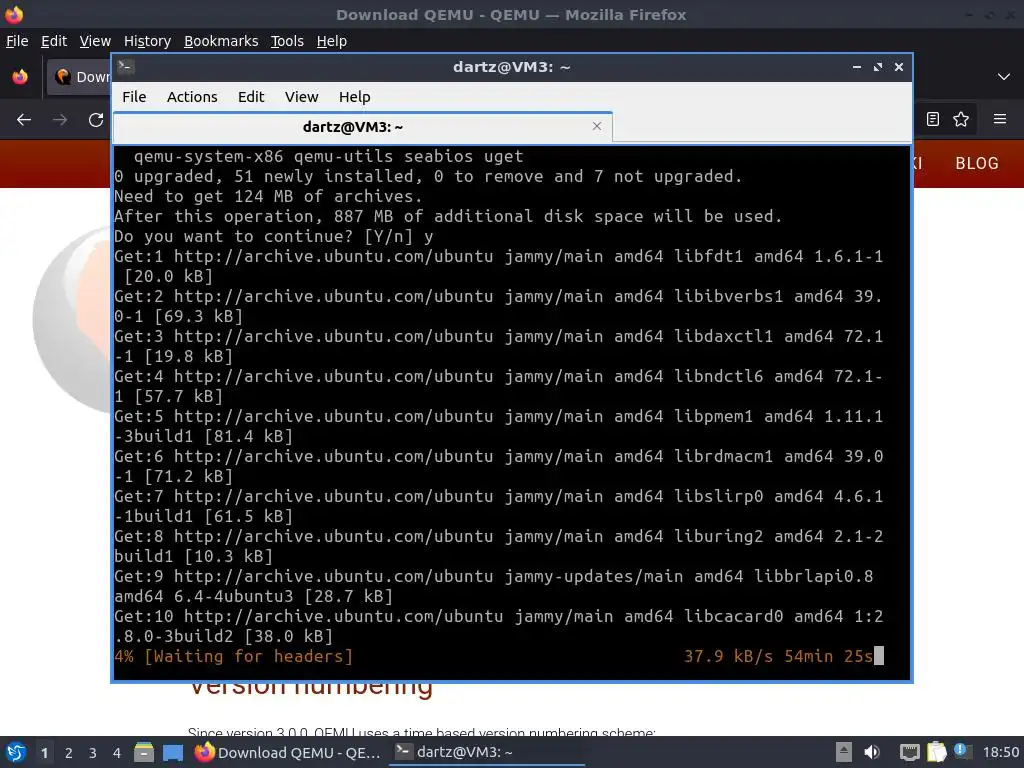The width and height of the screenshot is (1024, 768).
Task: Bookmark this page with the star
Action: pos(961,119)
